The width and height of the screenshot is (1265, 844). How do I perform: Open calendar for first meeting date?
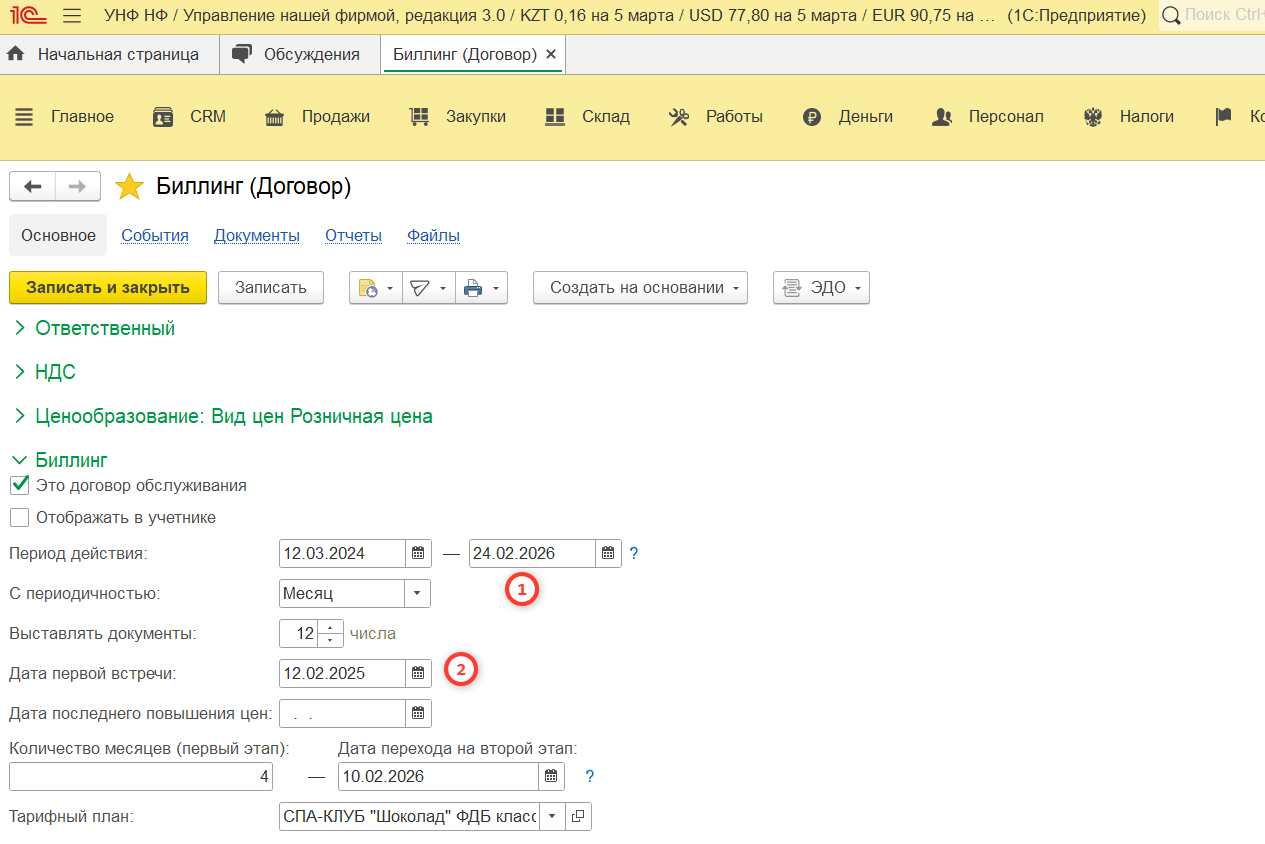[x=418, y=673]
